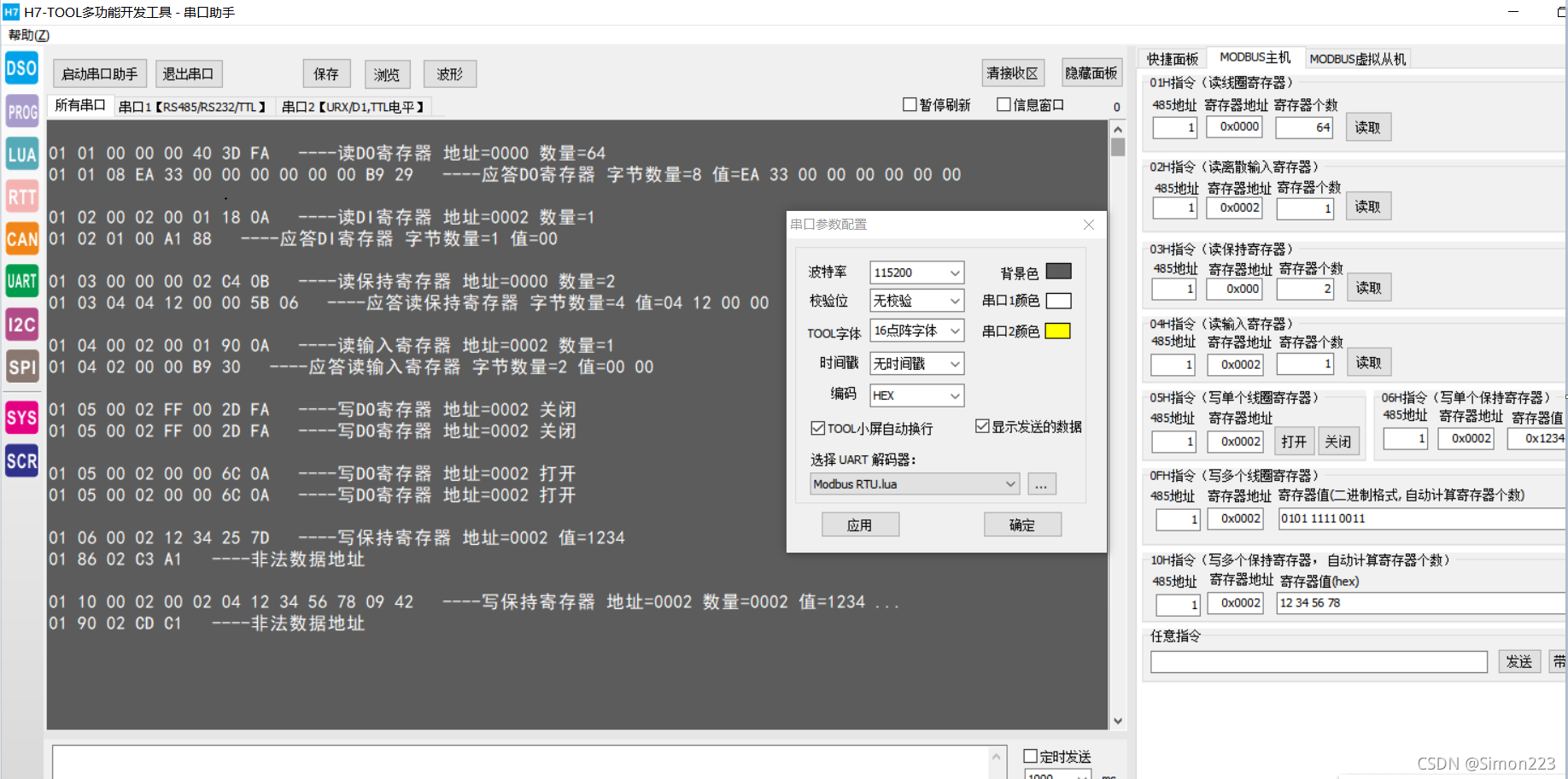Open the DSO oscilloscope tool

[21, 68]
